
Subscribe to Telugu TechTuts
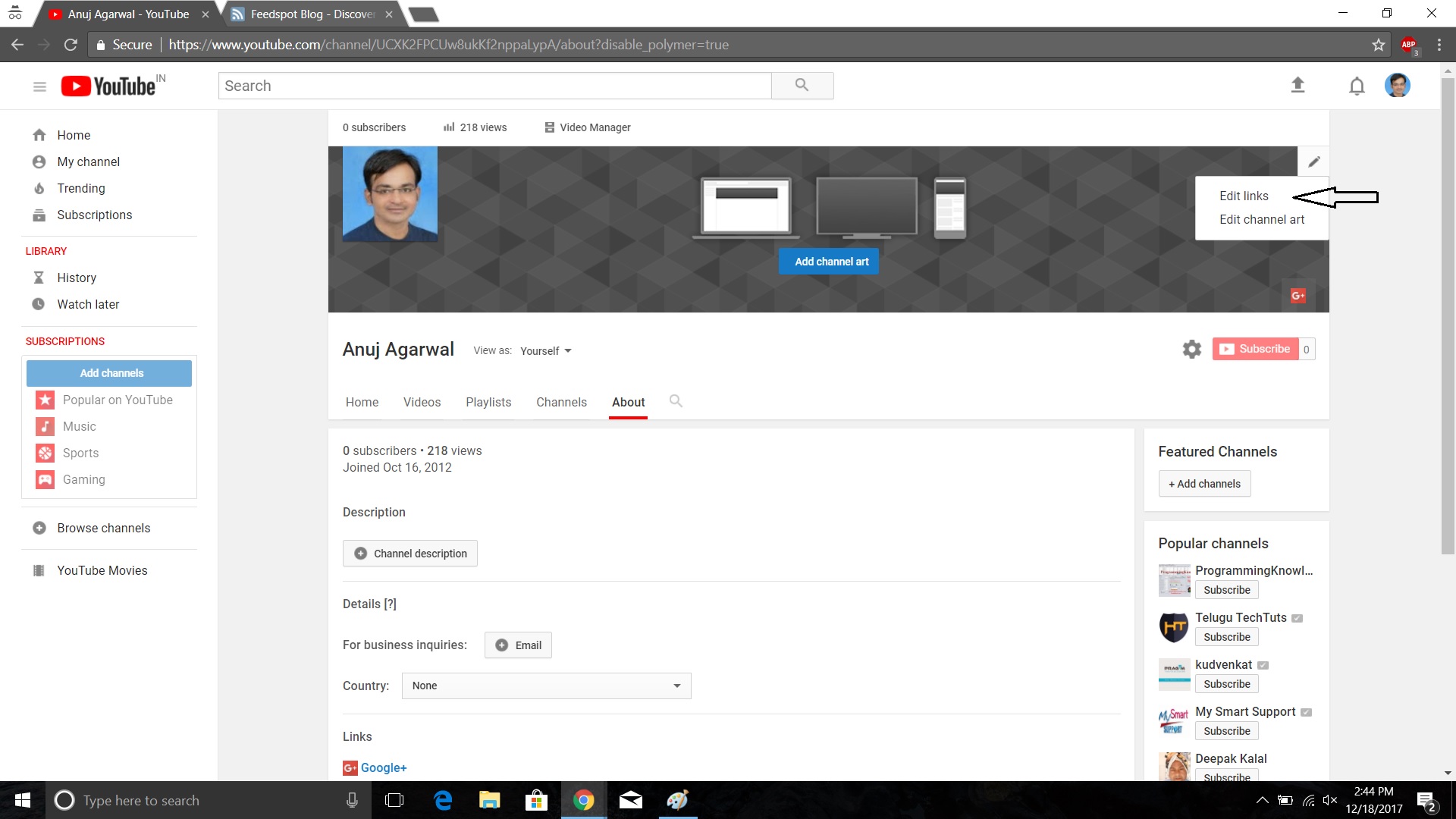tap(1226, 637)
